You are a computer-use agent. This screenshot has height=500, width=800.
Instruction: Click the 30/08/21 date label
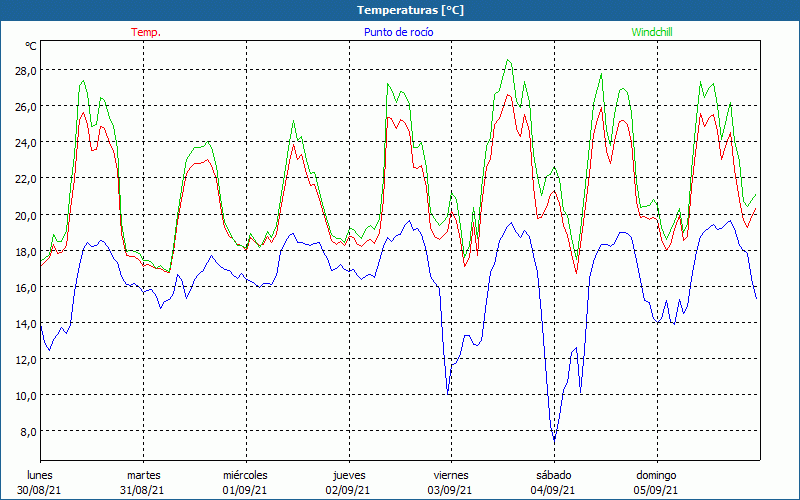(39, 490)
